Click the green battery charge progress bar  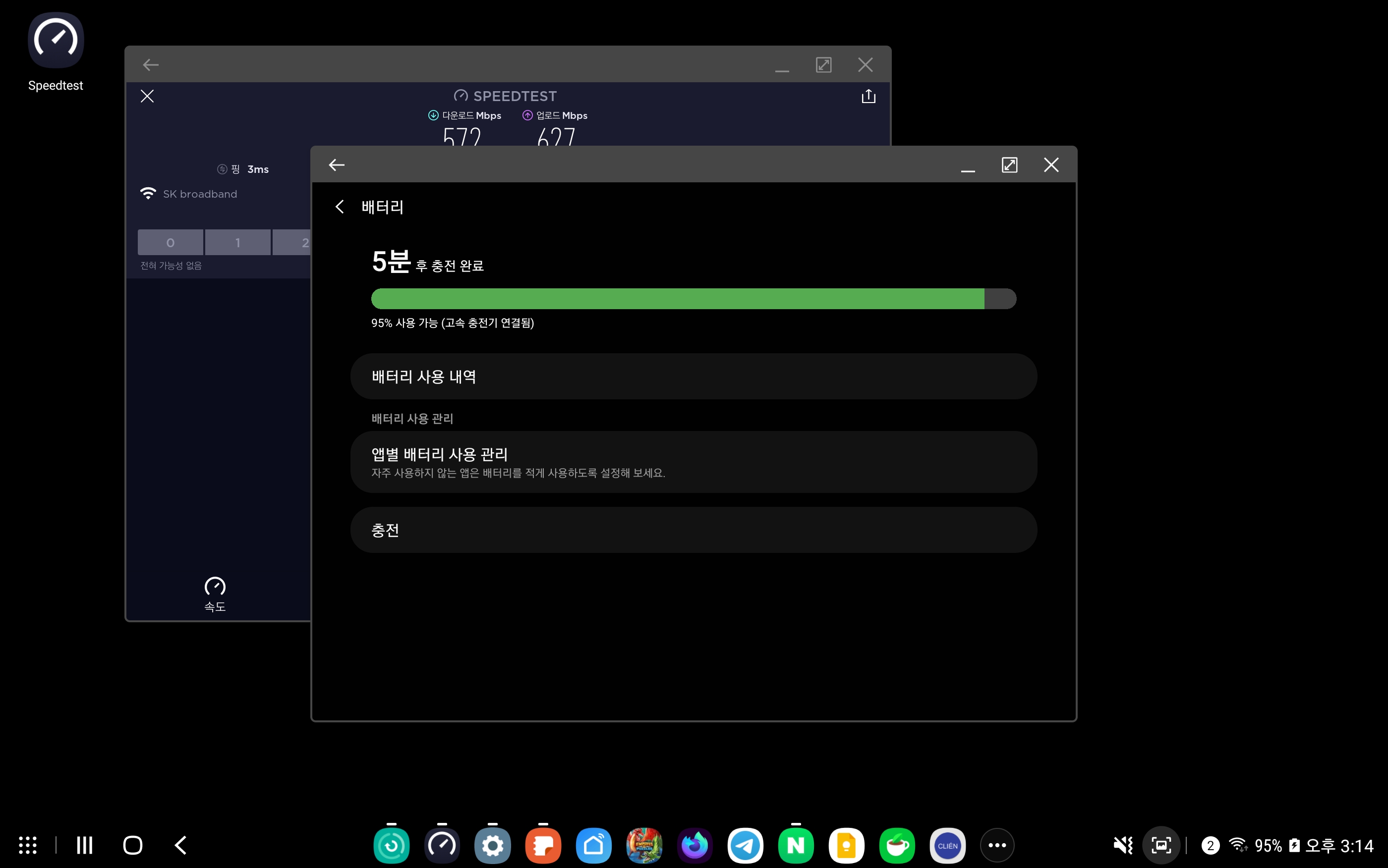678,299
